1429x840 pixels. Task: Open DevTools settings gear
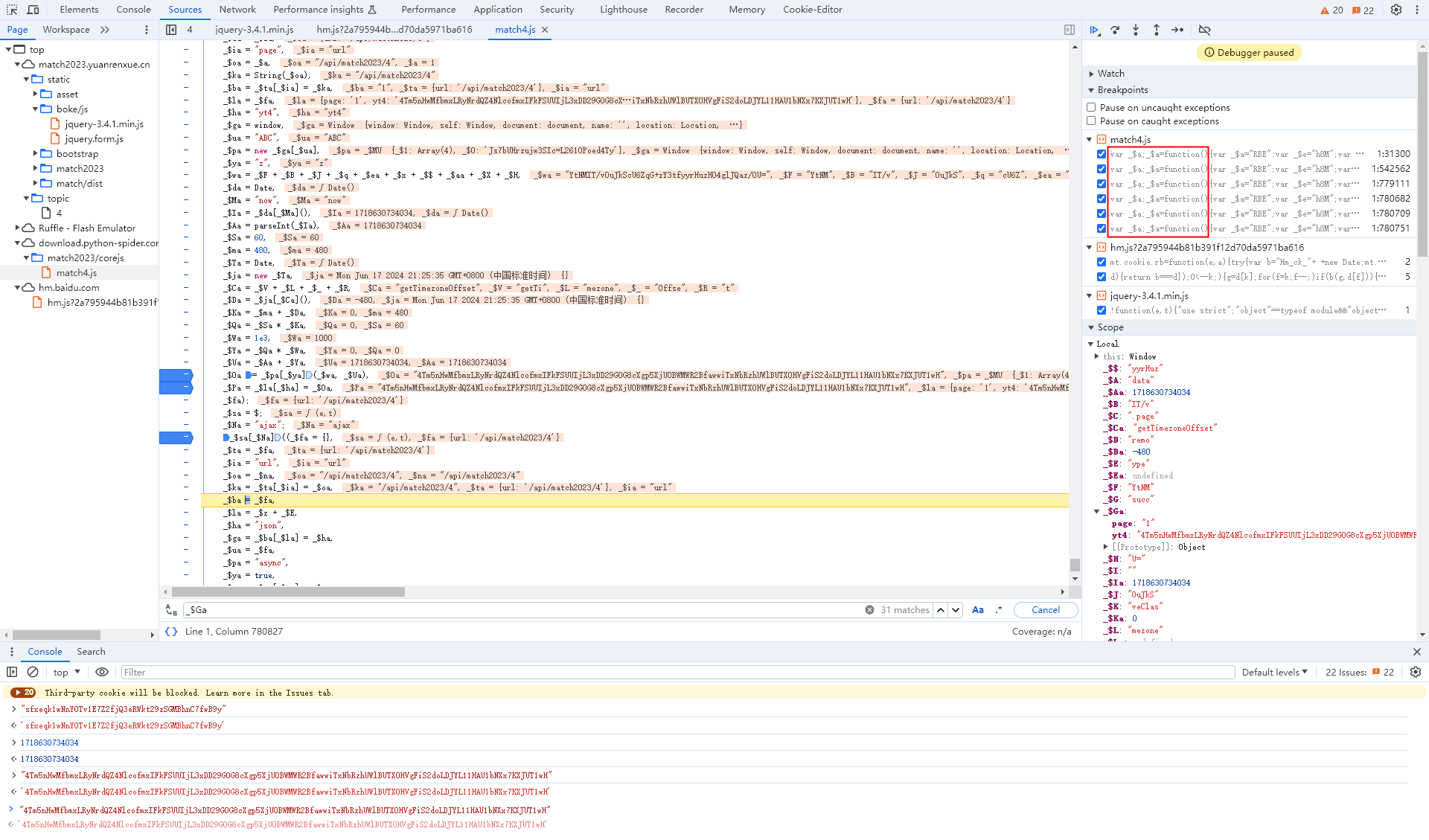pos(1396,10)
